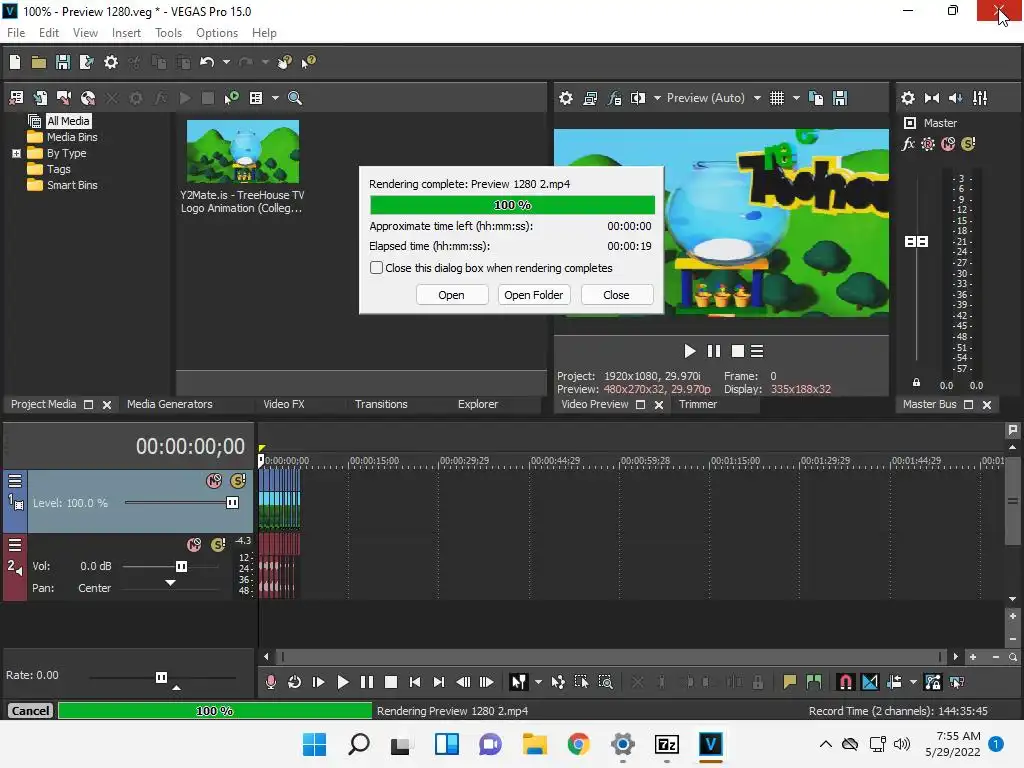The width and height of the screenshot is (1024, 768).
Task: Click the record microphone button
Action: coord(270,682)
